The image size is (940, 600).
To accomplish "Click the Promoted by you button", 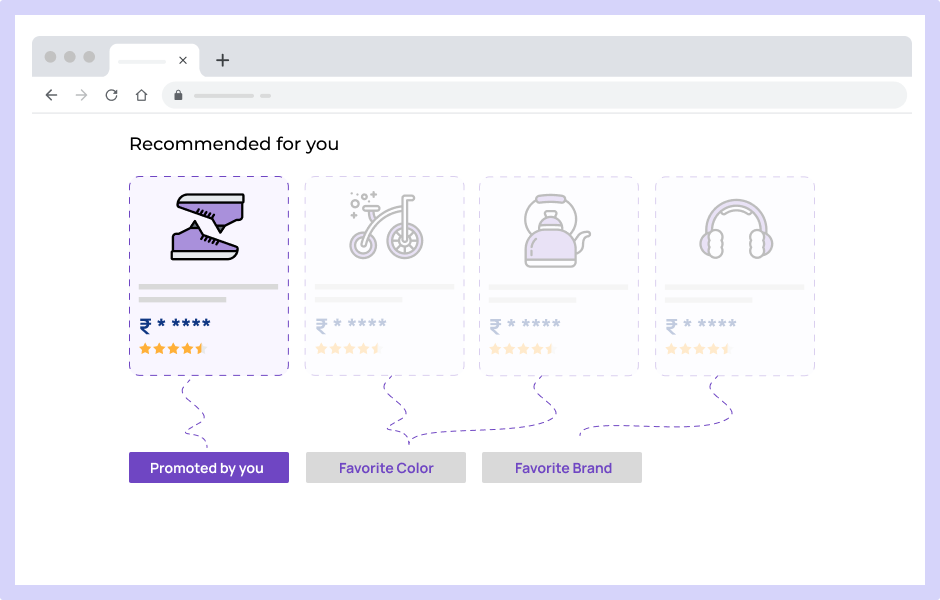I will coord(208,468).
